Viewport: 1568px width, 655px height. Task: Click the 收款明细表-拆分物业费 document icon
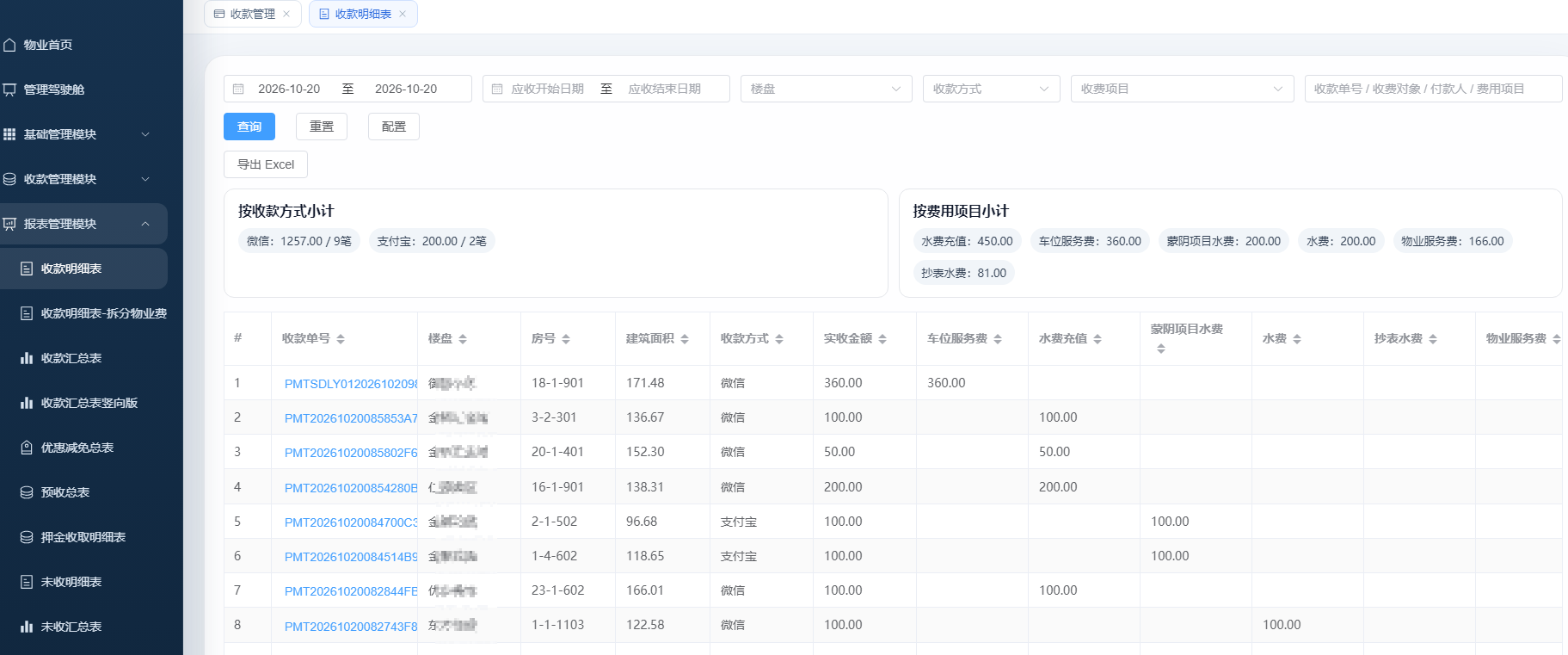pos(27,313)
